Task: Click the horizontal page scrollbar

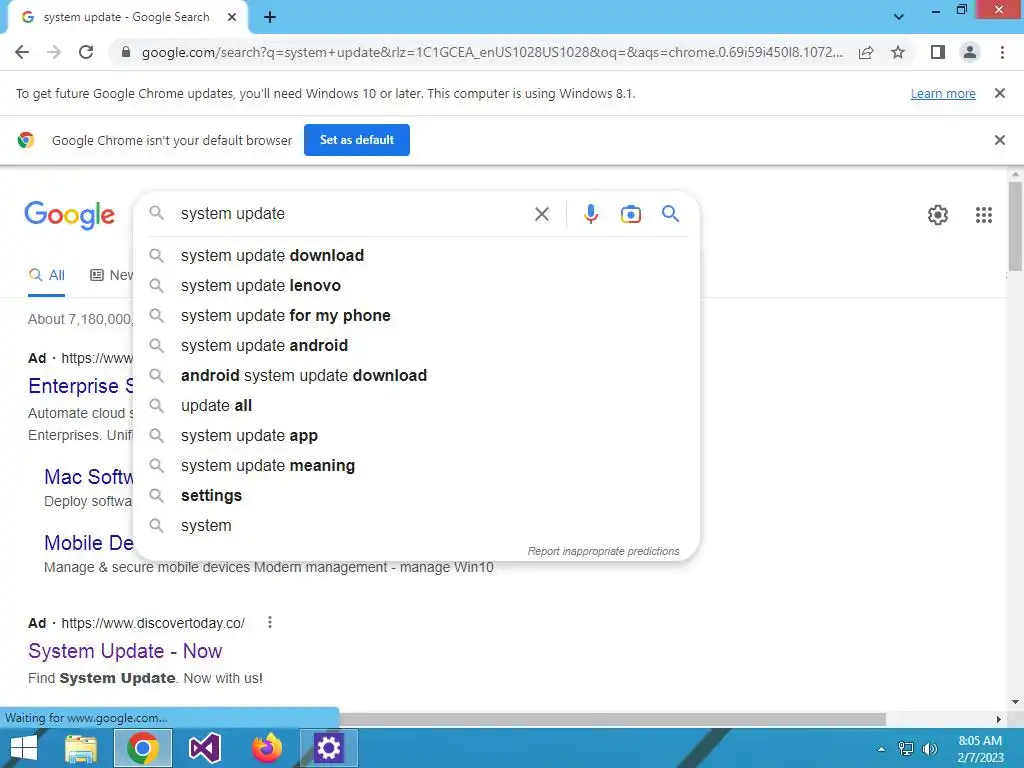Action: point(613,719)
